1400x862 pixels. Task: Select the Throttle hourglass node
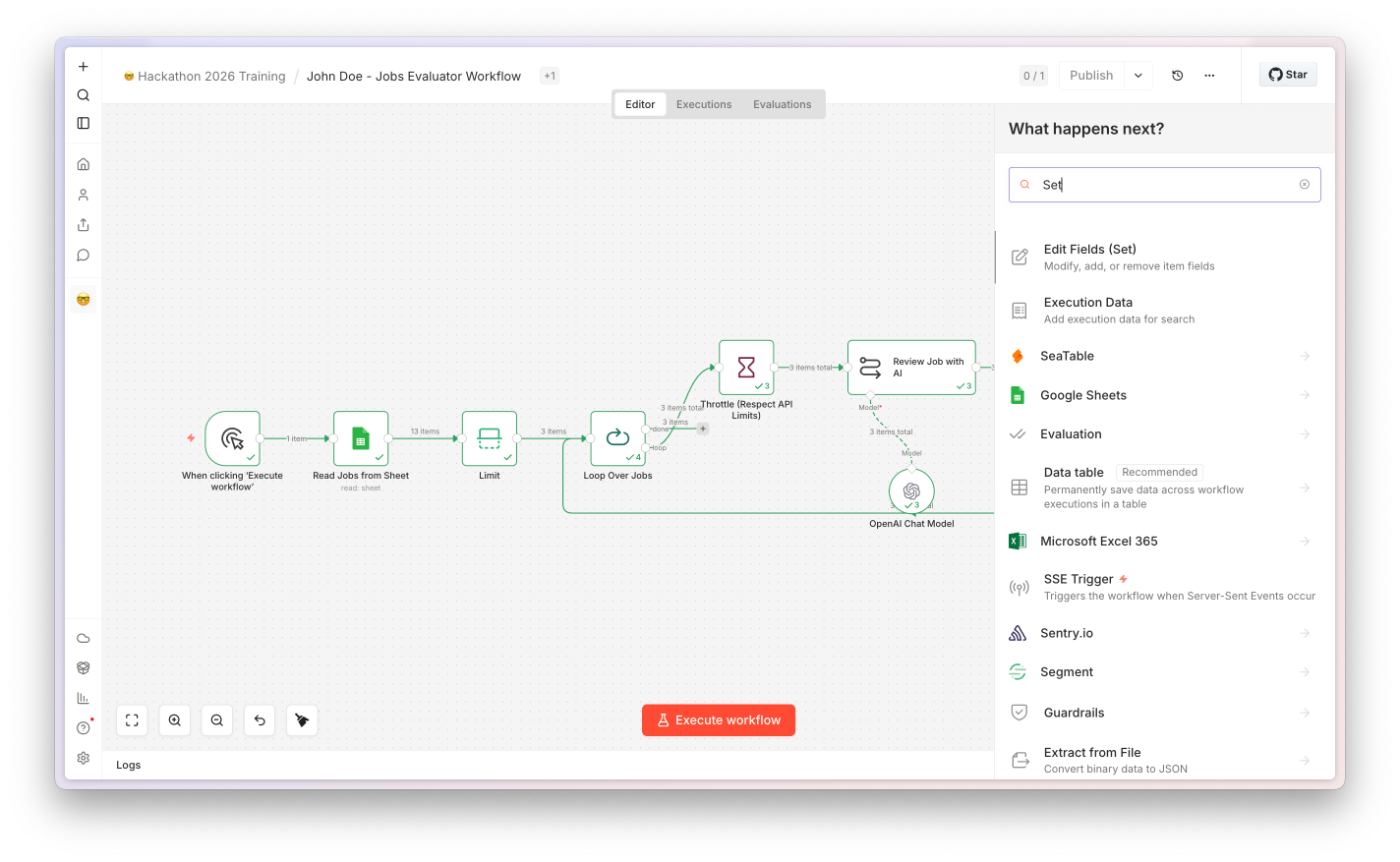pos(746,368)
